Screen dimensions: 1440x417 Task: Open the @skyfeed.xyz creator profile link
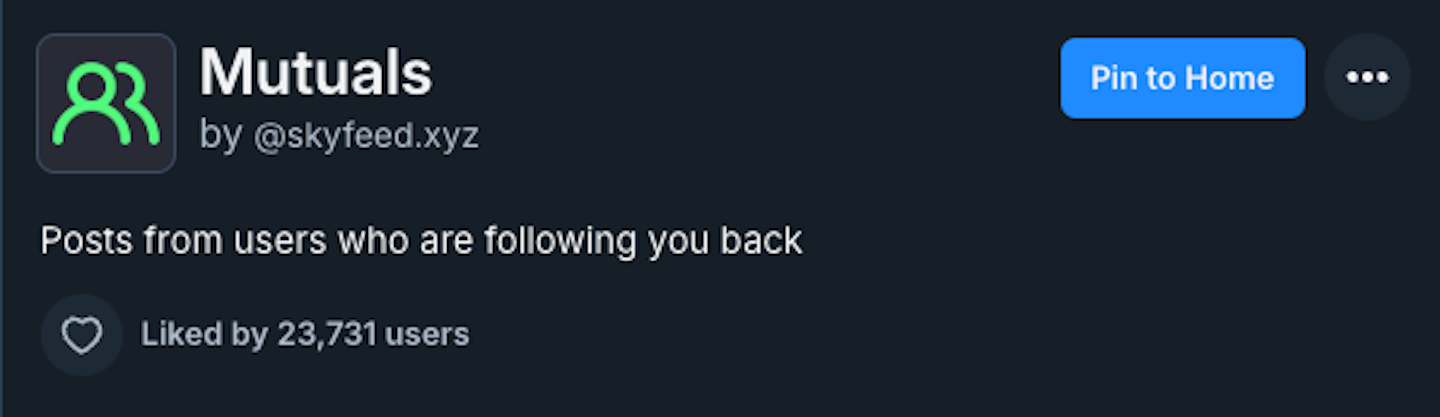pos(366,135)
